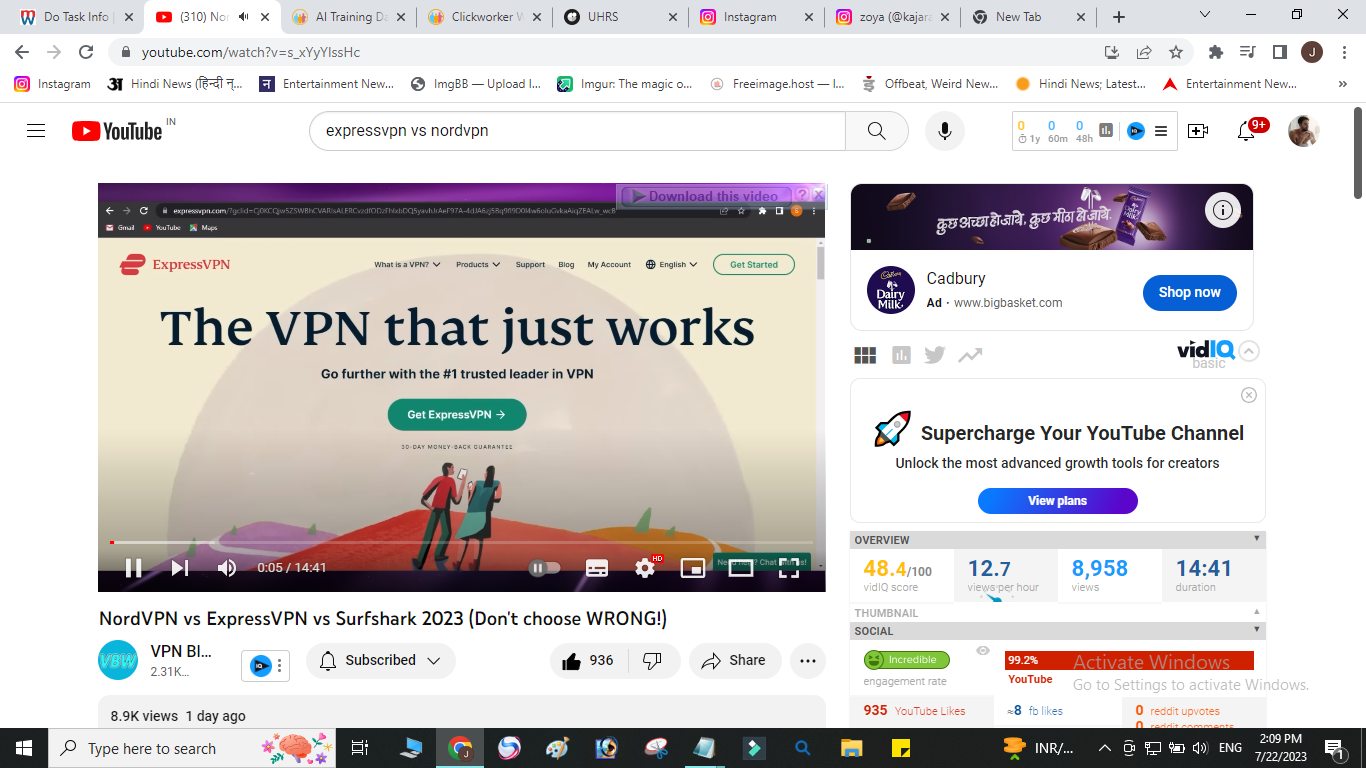Toggle subtitles/closed captions
This screenshot has width=1366, height=768.
coord(597,568)
